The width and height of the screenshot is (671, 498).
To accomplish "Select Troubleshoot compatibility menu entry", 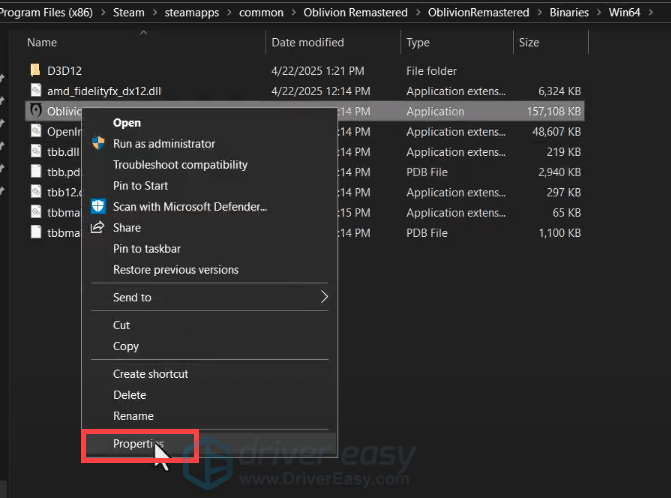I will tap(180, 165).
